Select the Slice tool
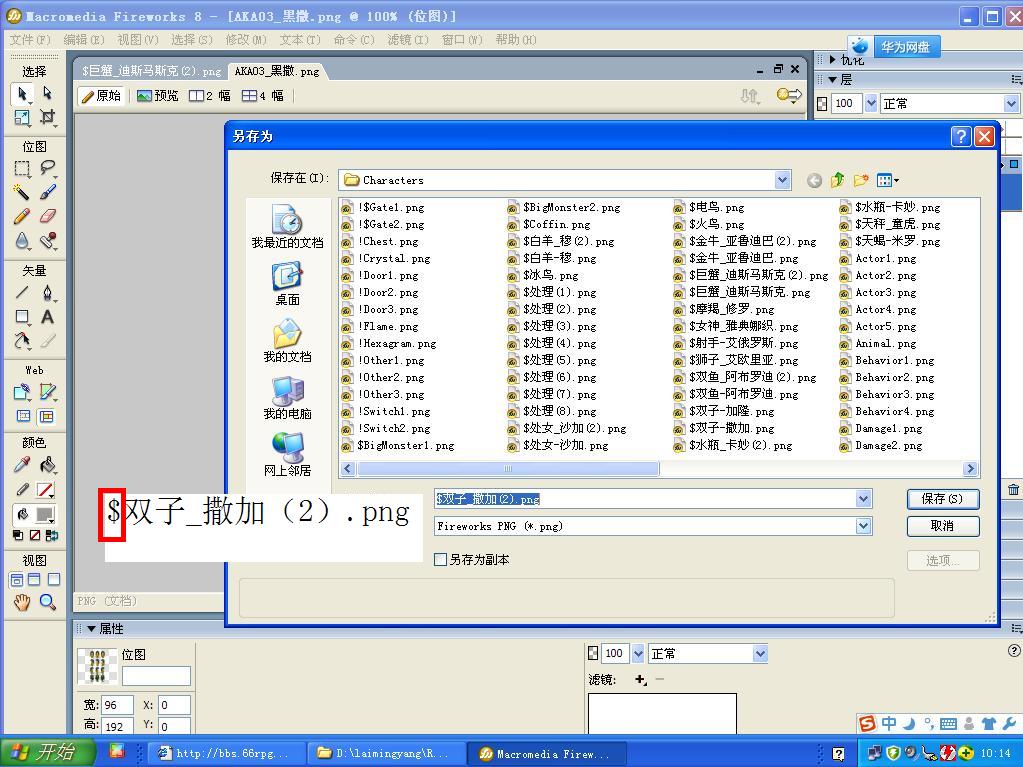The image size is (1023, 767). pos(47,392)
